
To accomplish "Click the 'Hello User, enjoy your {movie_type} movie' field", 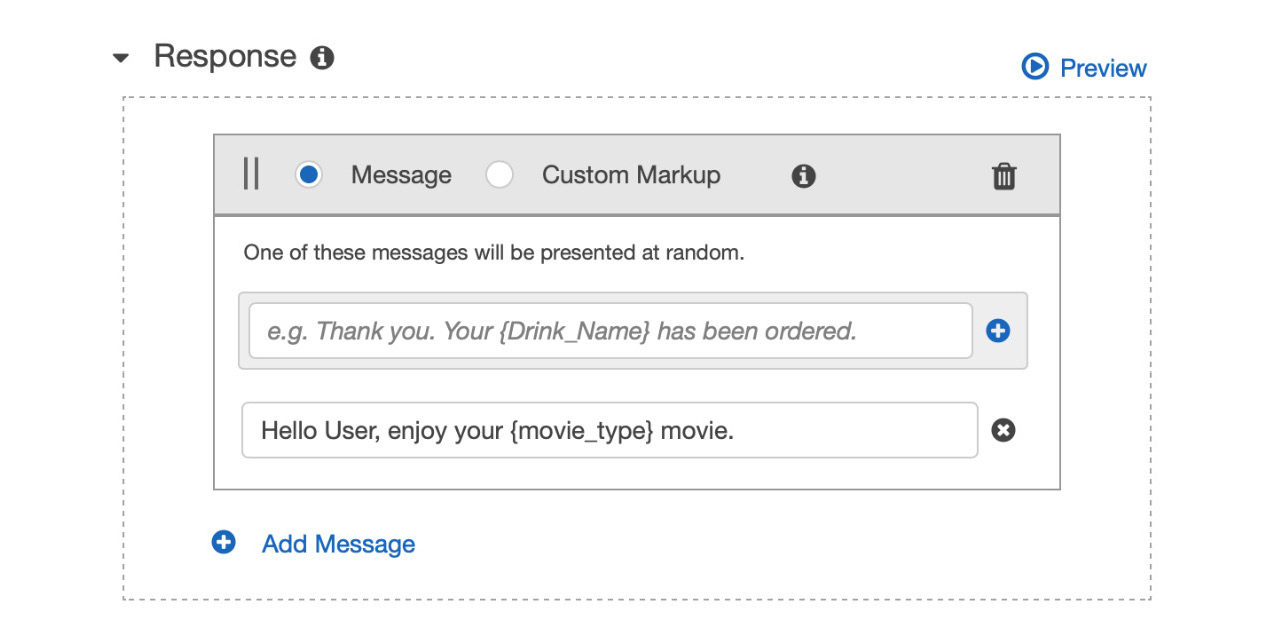I will pyautogui.click(x=610, y=430).
